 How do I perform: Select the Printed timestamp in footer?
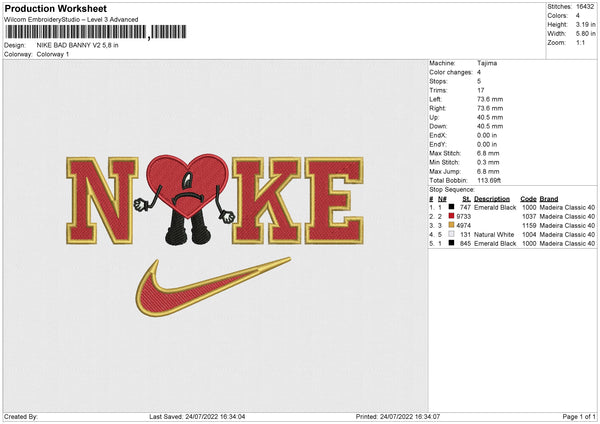[398, 416]
